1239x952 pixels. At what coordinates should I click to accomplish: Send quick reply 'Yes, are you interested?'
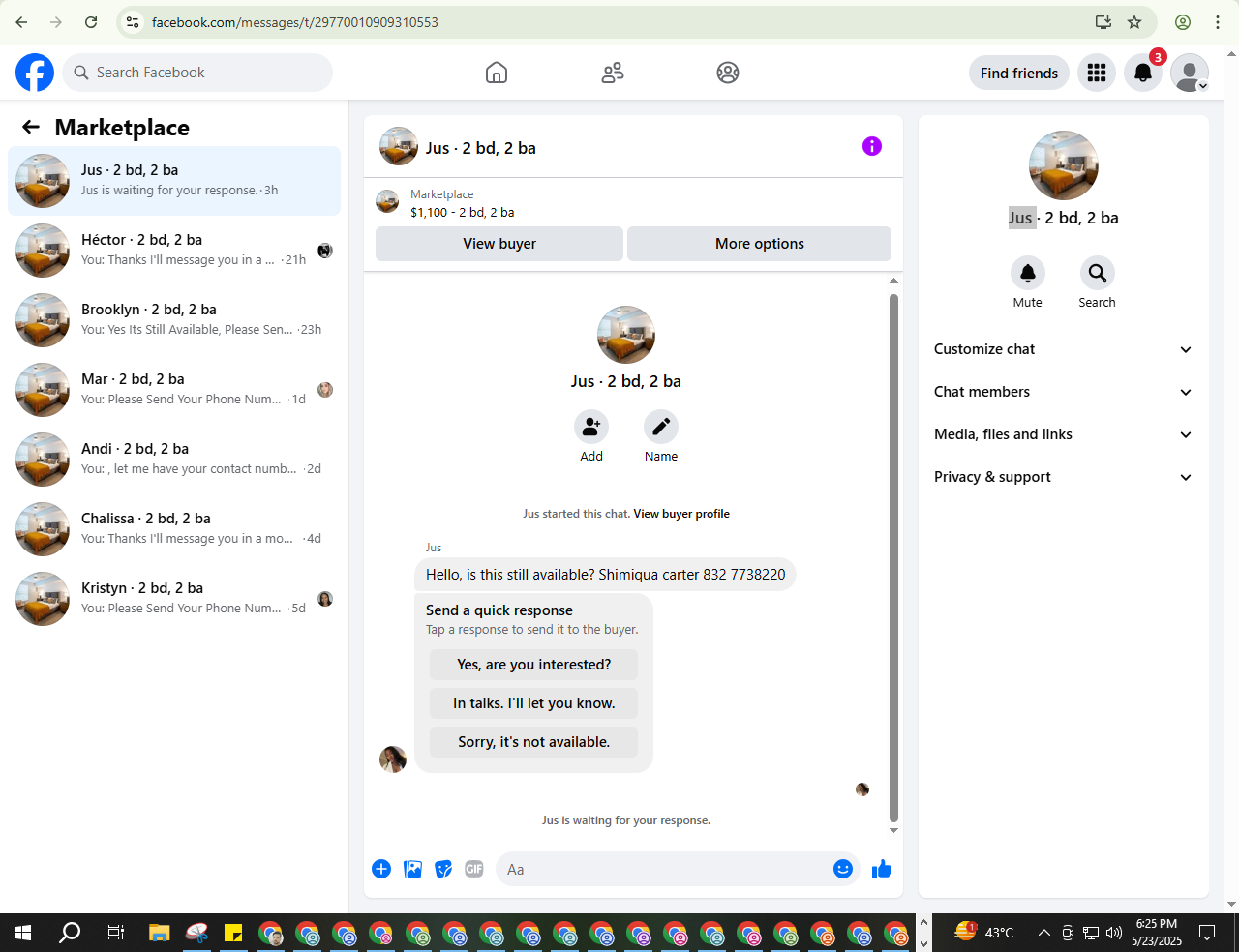(533, 665)
